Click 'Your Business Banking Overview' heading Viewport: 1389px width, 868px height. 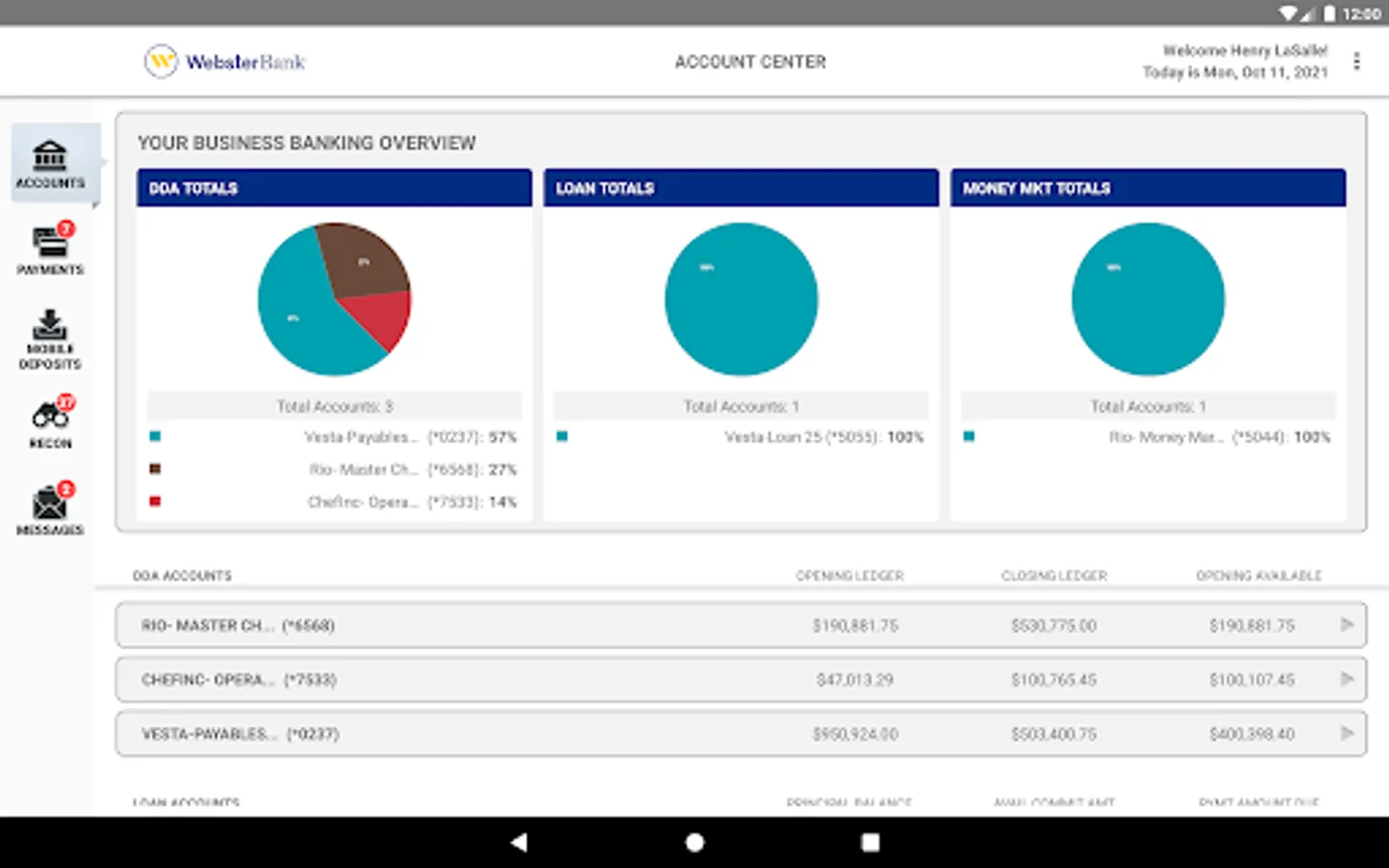point(307,143)
